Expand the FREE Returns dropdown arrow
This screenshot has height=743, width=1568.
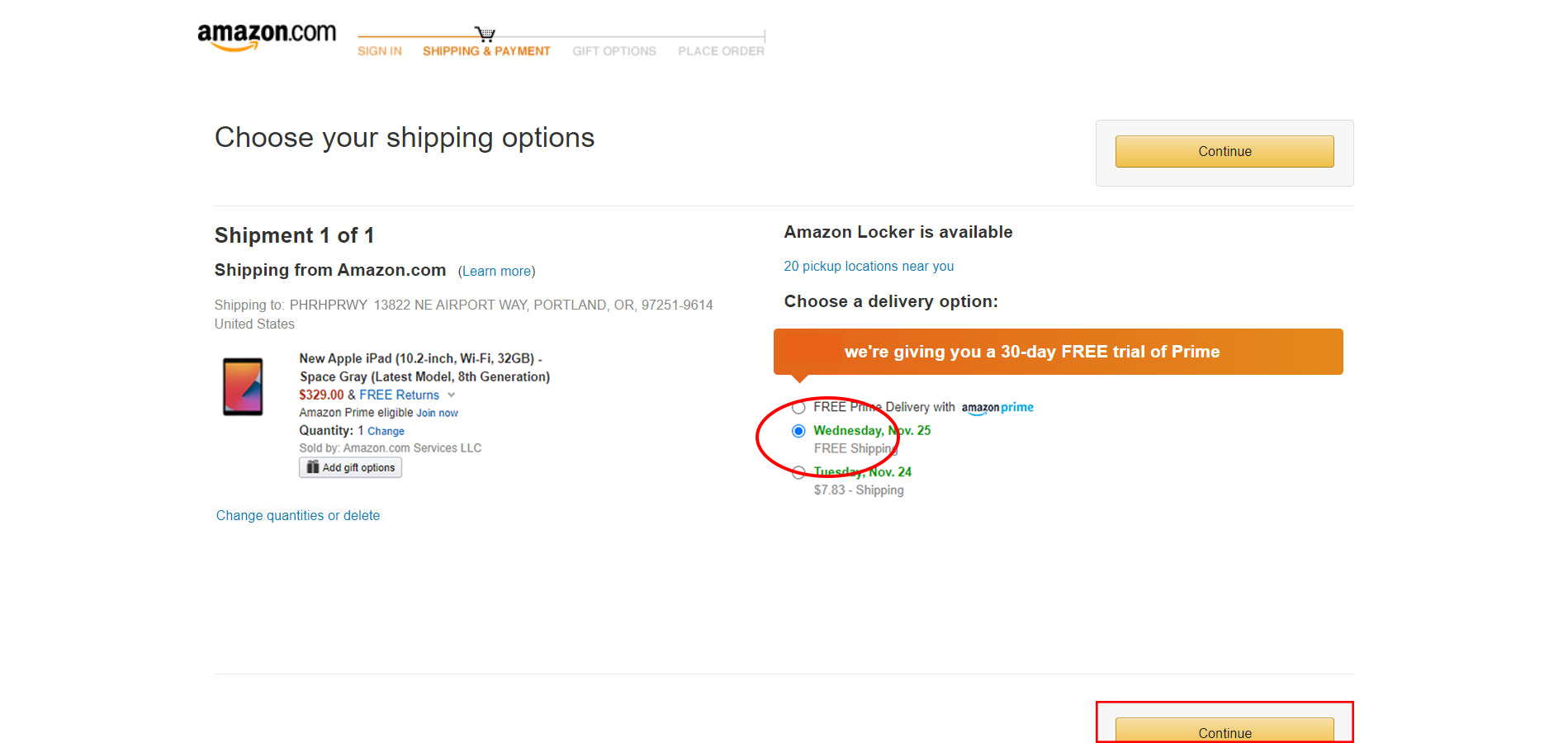(x=452, y=395)
